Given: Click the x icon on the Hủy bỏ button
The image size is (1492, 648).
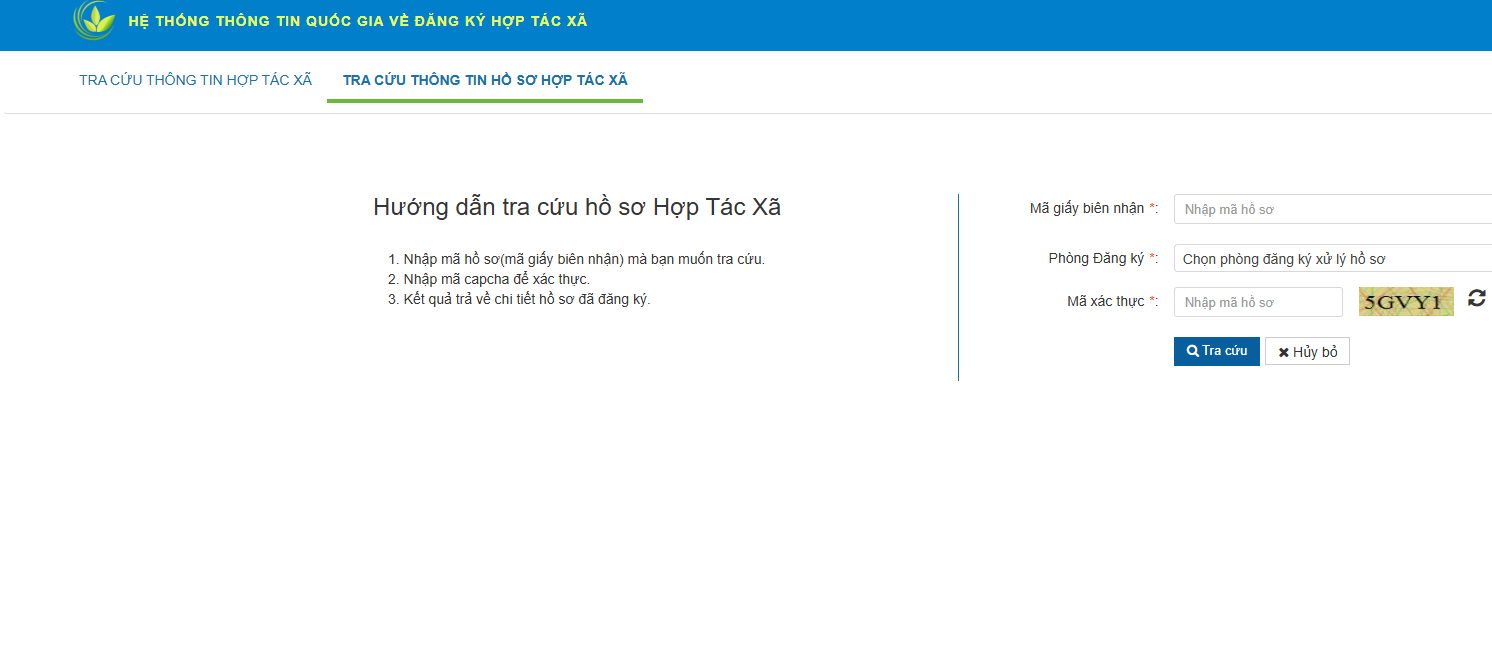Looking at the screenshot, I should (x=1284, y=350).
